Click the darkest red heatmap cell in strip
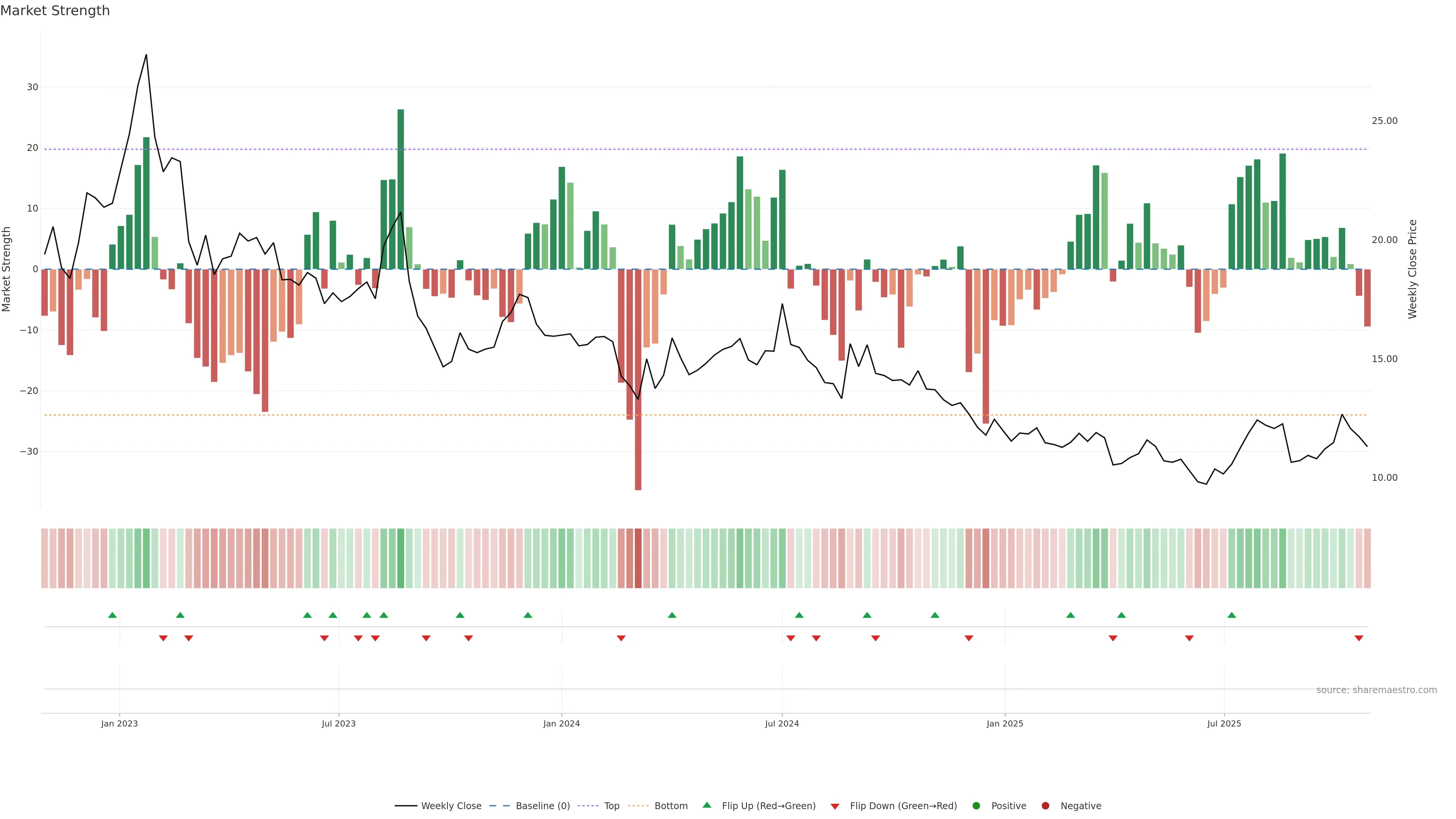 tap(638, 558)
